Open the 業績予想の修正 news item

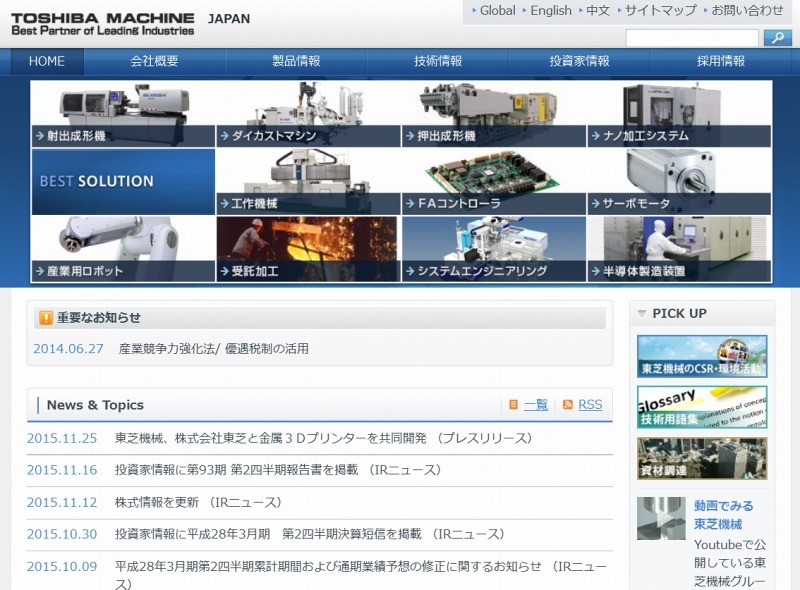361,575
